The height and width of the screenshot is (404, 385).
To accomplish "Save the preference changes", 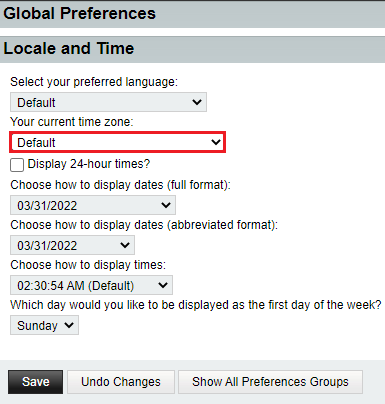I will [x=35, y=382].
